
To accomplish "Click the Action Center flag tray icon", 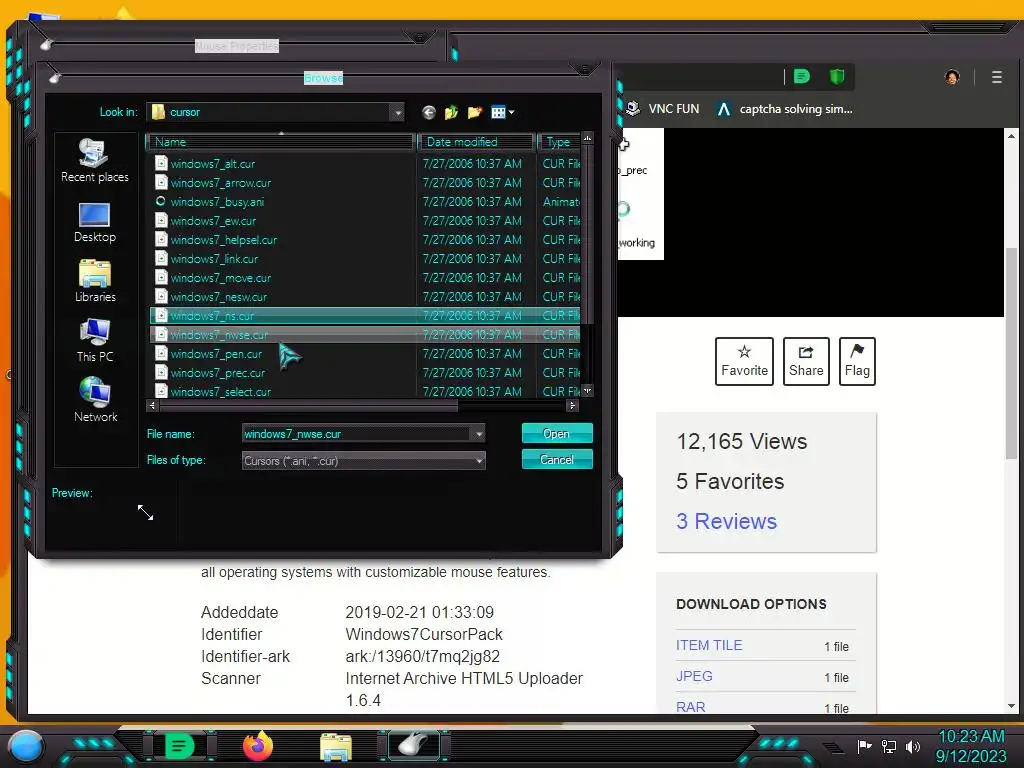I will click(x=865, y=746).
